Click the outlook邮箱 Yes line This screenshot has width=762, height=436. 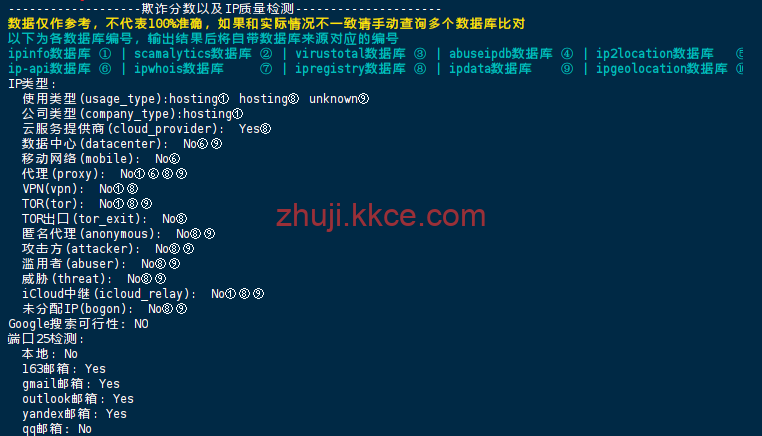click(78, 399)
